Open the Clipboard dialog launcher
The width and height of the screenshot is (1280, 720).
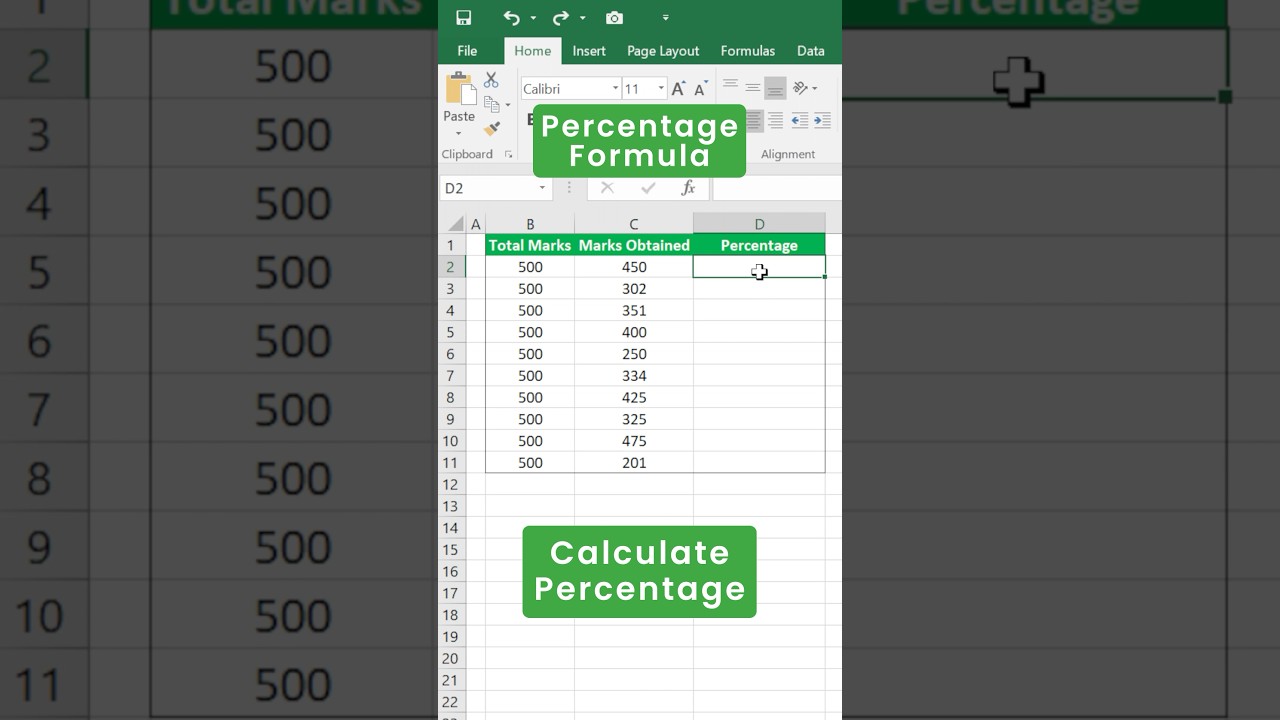pyautogui.click(x=508, y=155)
